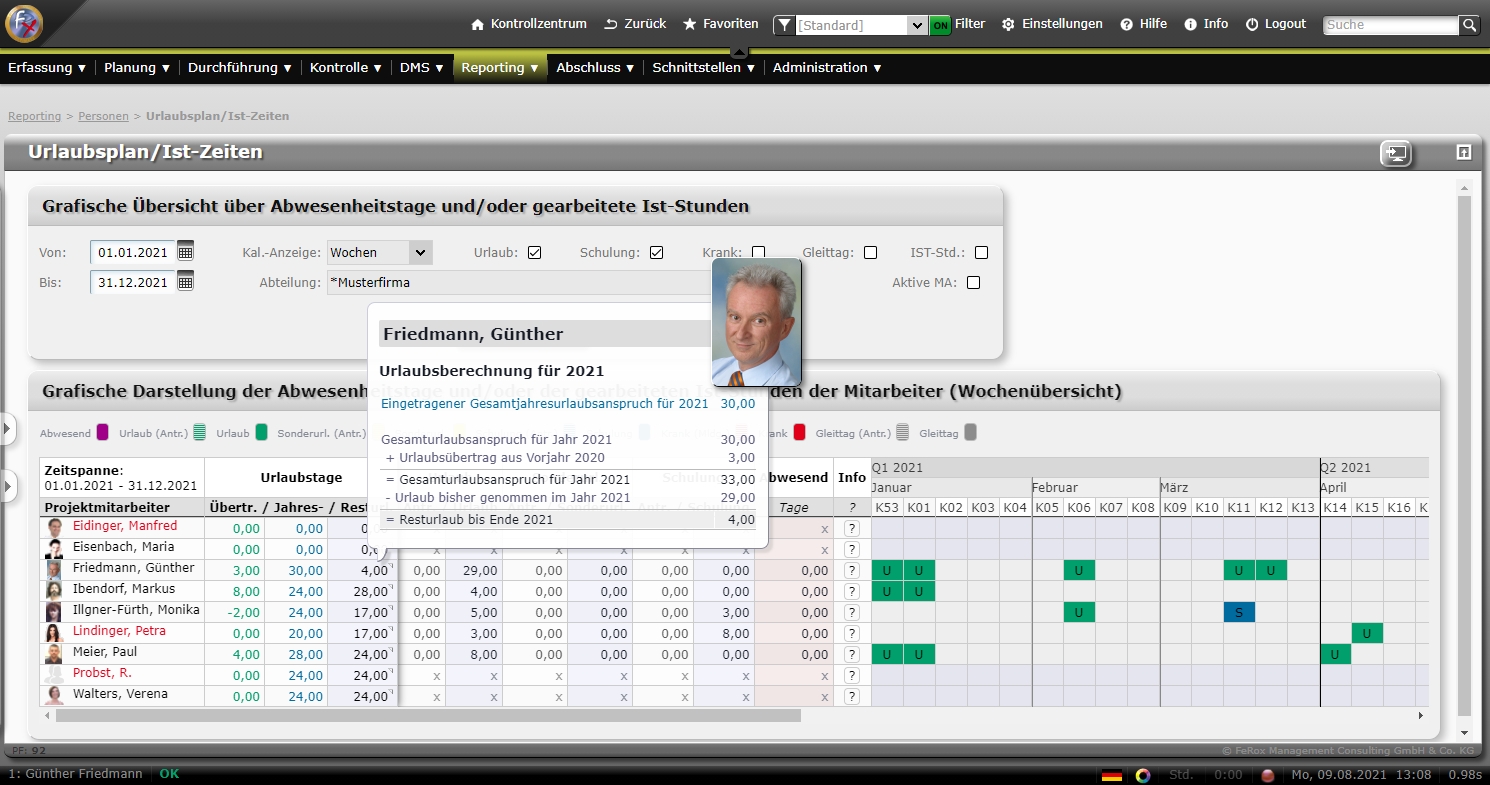Open the Planung menu
This screenshot has width=1490, height=785.
pos(137,68)
